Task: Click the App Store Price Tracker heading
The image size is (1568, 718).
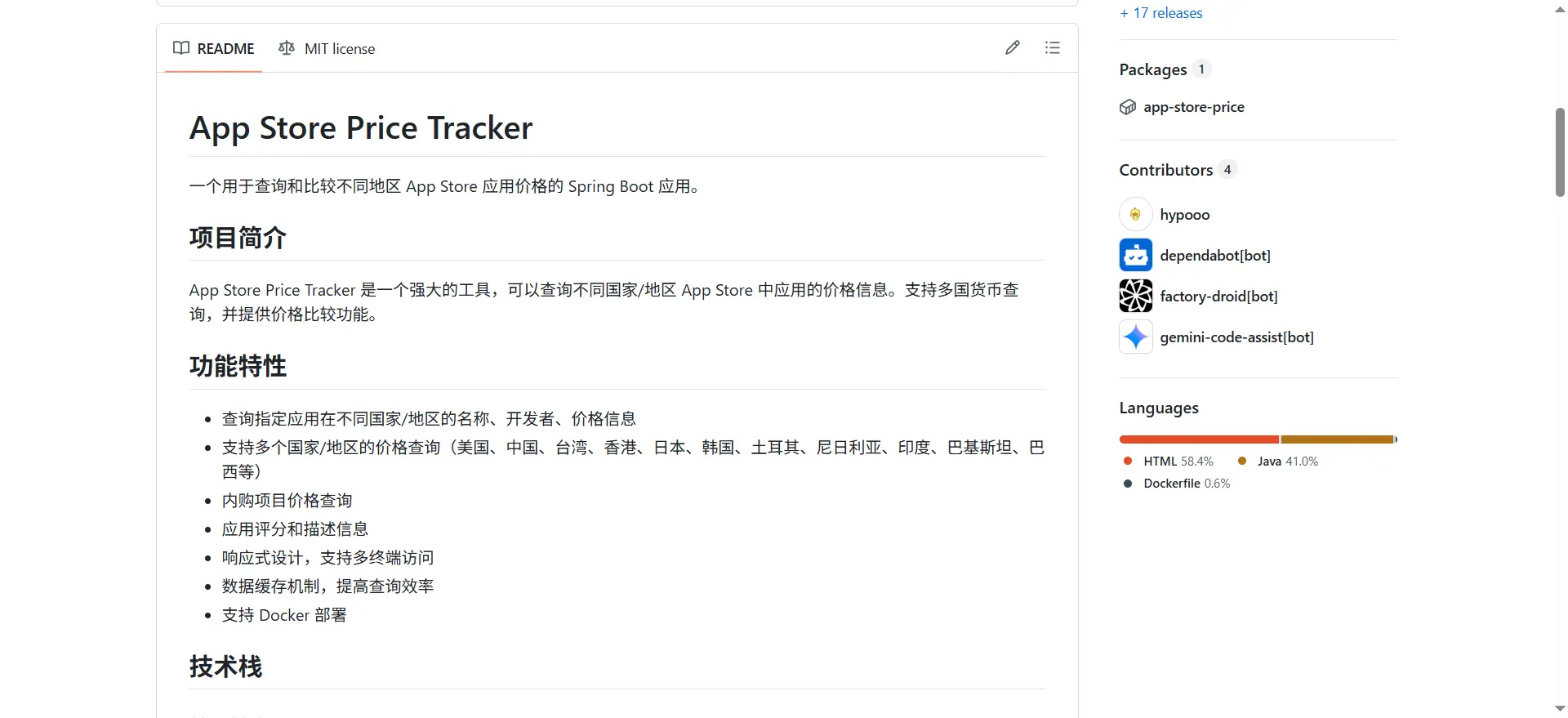Action: (361, 128)
